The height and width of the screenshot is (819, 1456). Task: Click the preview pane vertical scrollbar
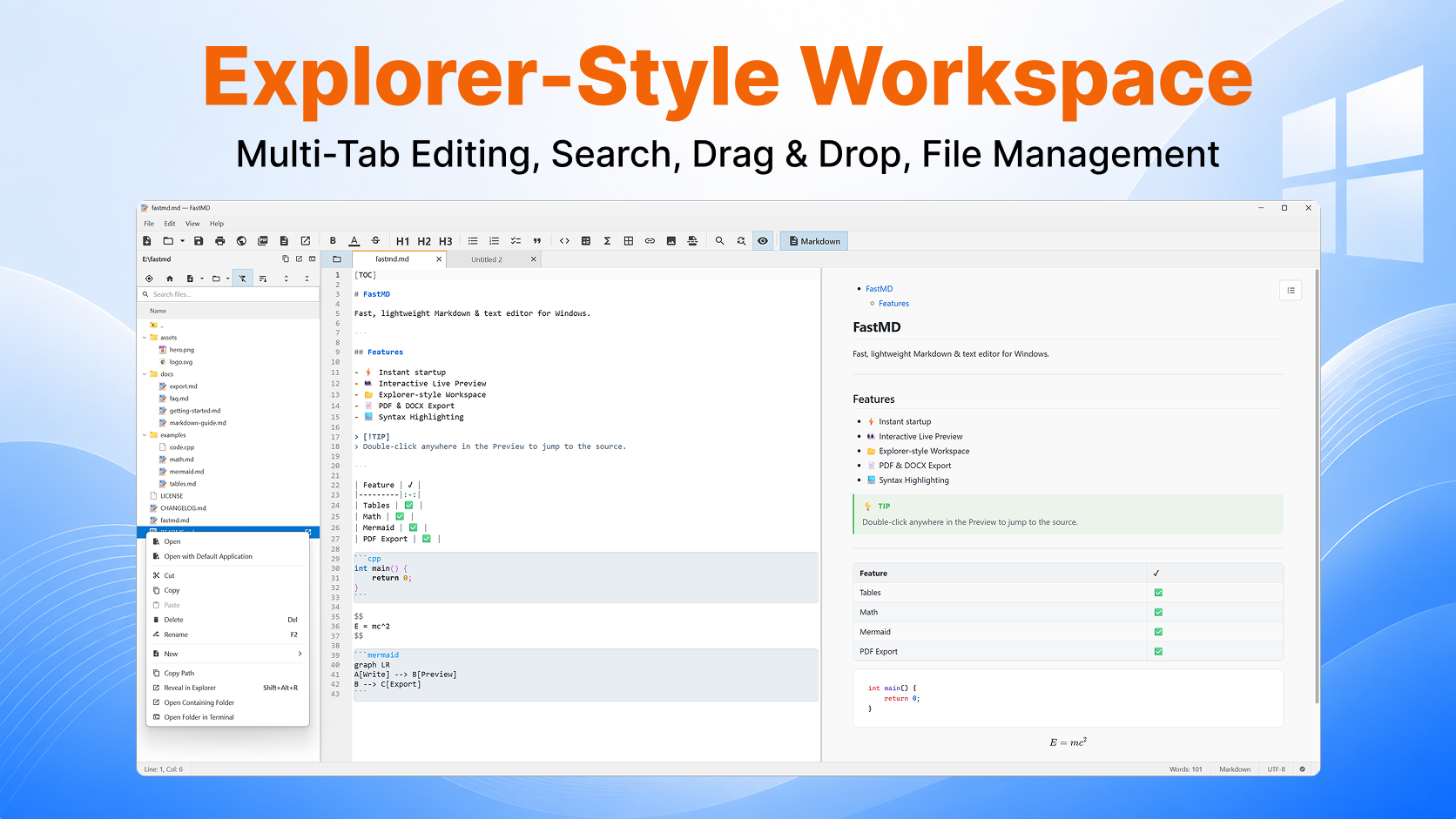[1317, 487]
